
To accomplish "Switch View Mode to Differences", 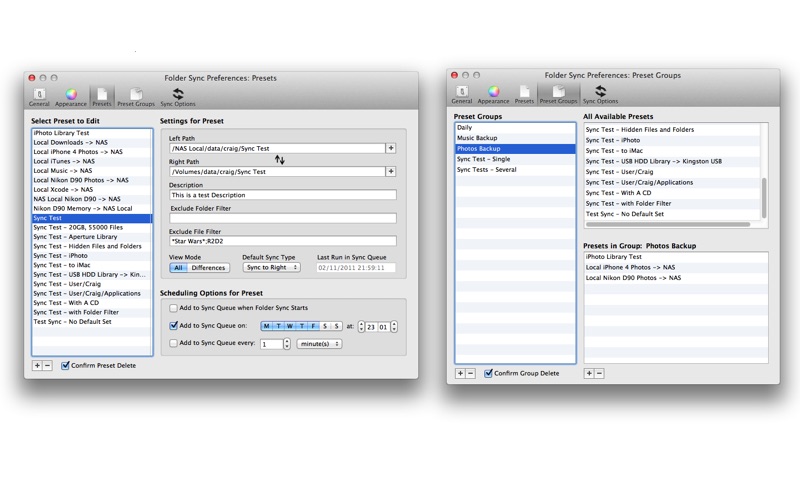I will pos(208,268).
